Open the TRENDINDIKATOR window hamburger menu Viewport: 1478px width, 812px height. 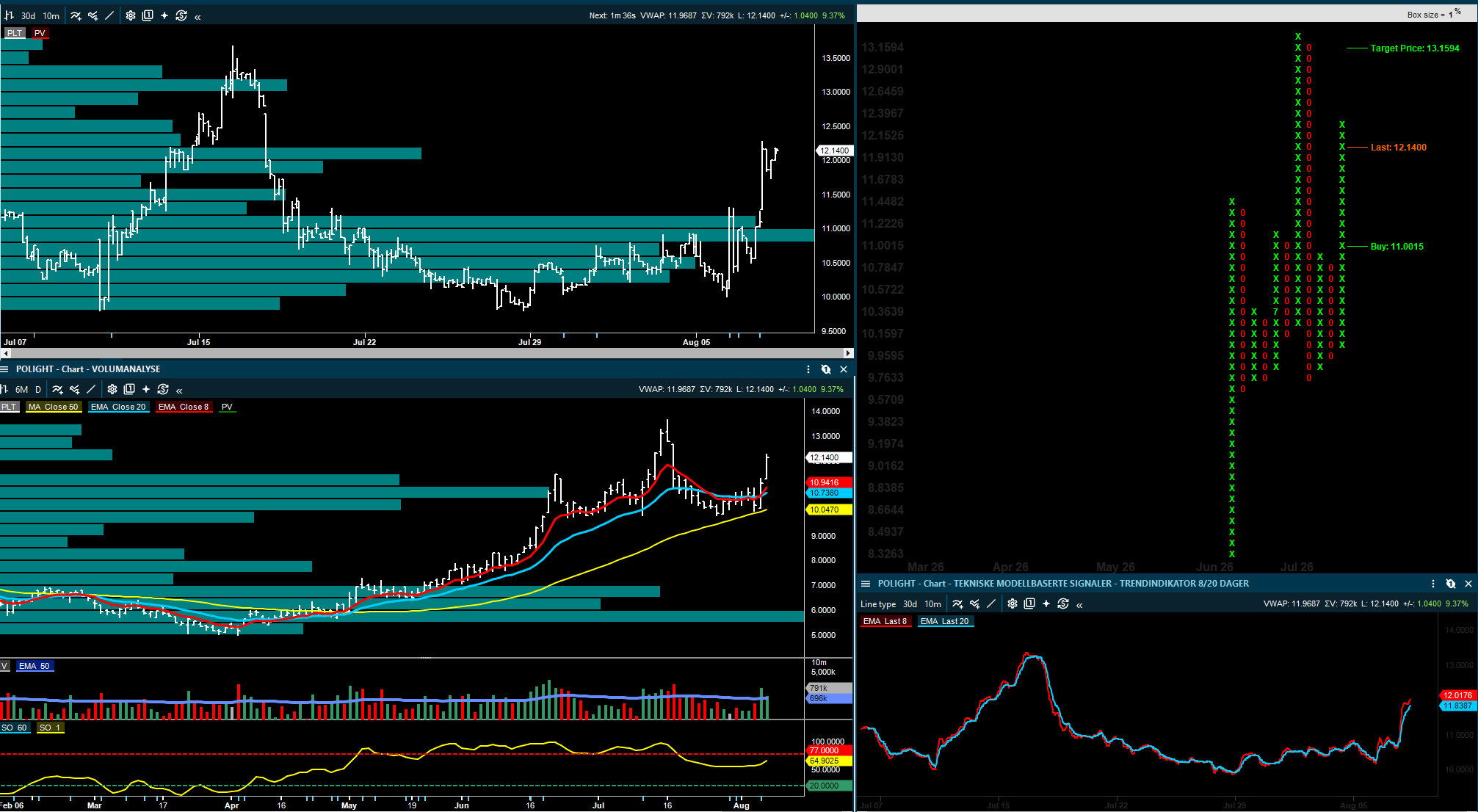pyautogui.click(x=866, y=584)
